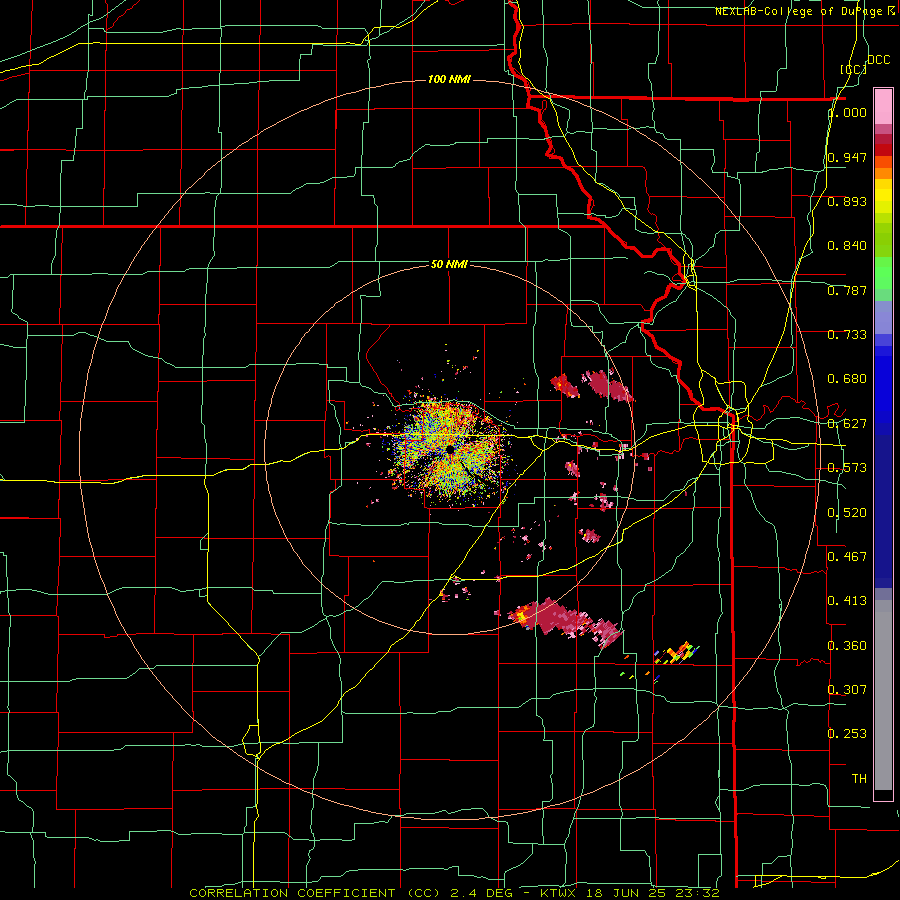Click the 0.360 color scale value

click(x=847, y=646)
